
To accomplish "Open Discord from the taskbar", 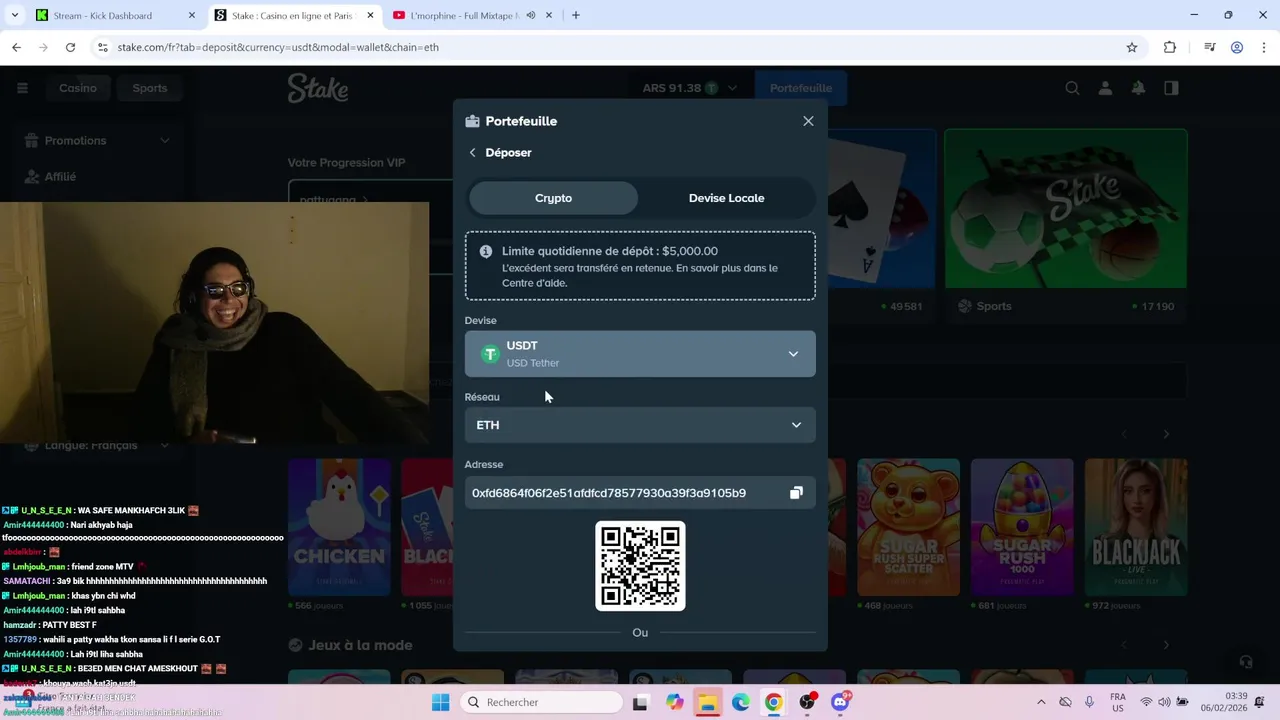I will coord(840,702).
